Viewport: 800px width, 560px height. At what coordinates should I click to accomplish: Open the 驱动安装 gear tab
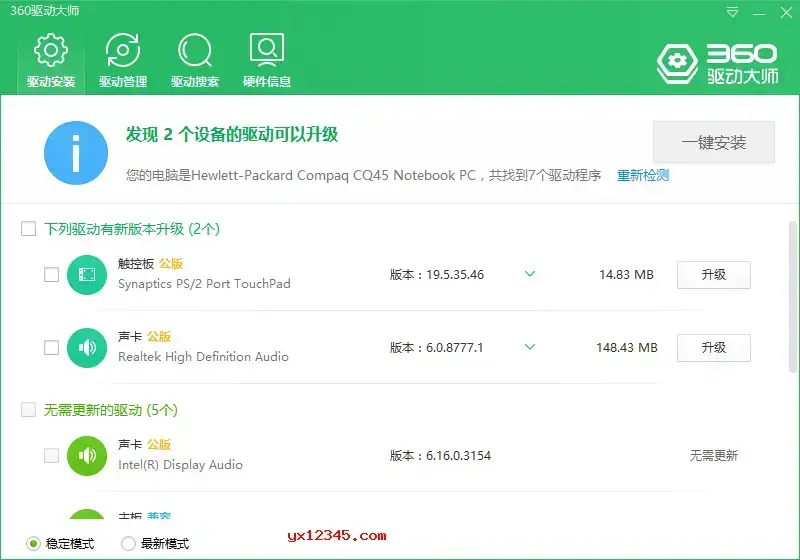coord(51,60)
